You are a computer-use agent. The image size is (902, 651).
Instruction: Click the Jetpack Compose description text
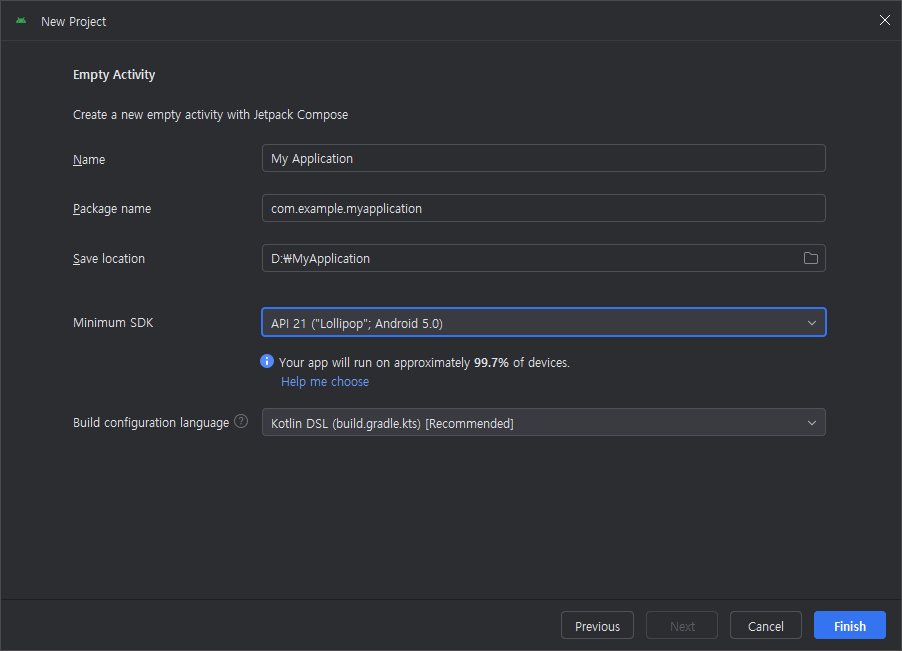211,115
